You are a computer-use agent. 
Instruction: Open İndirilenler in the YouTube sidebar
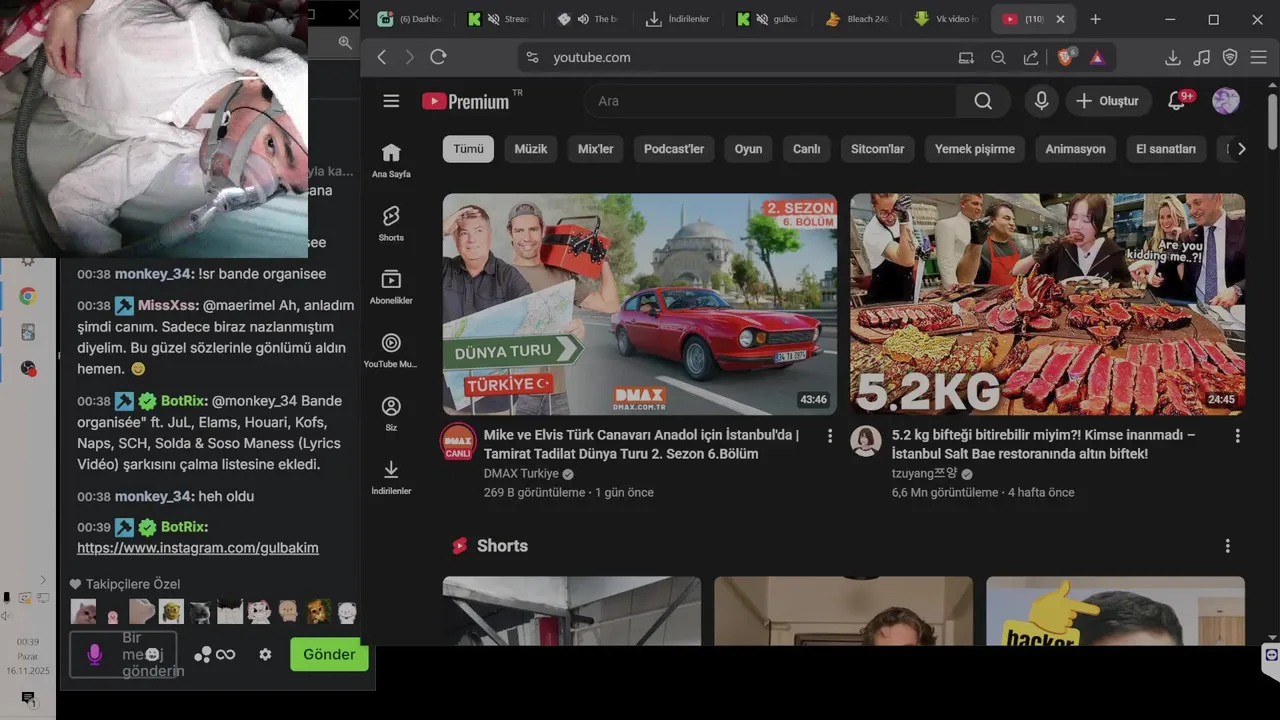coord(391,477)
